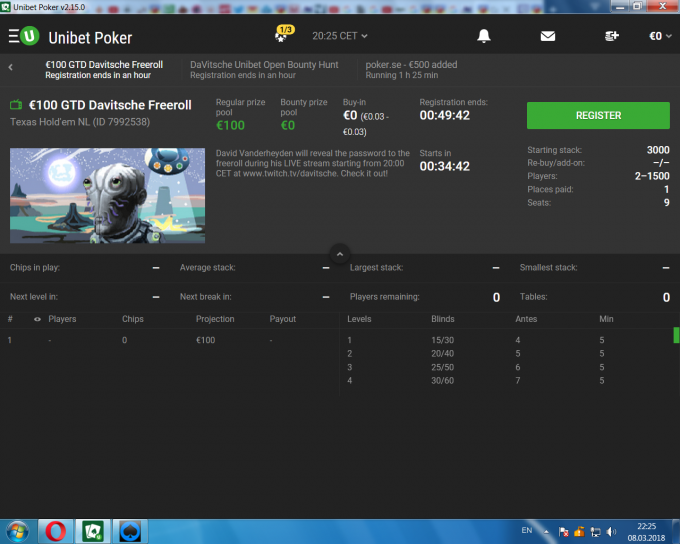
Task: Click the €100 projection value
Action: pos(206,340)
